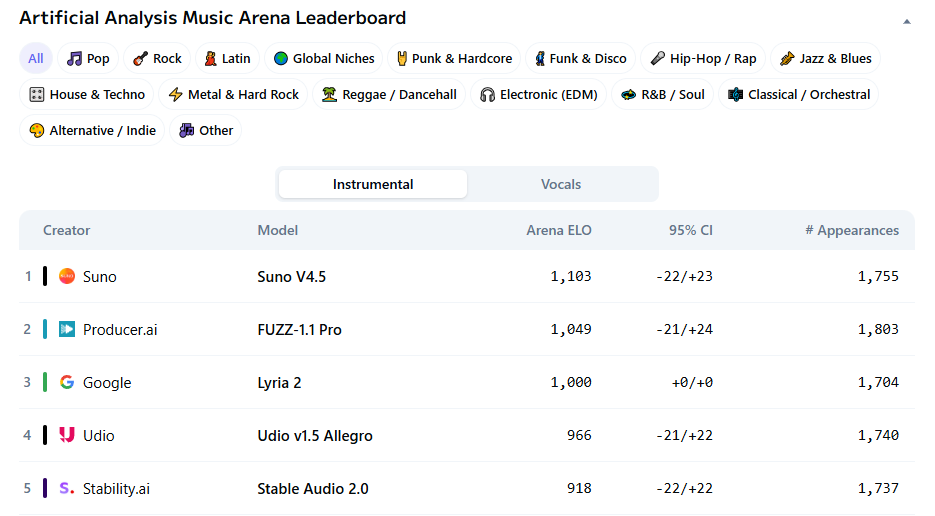Screen dimensions: 935x516
Task: Click the Suno logo icon
Action: (x=67, y=276)
